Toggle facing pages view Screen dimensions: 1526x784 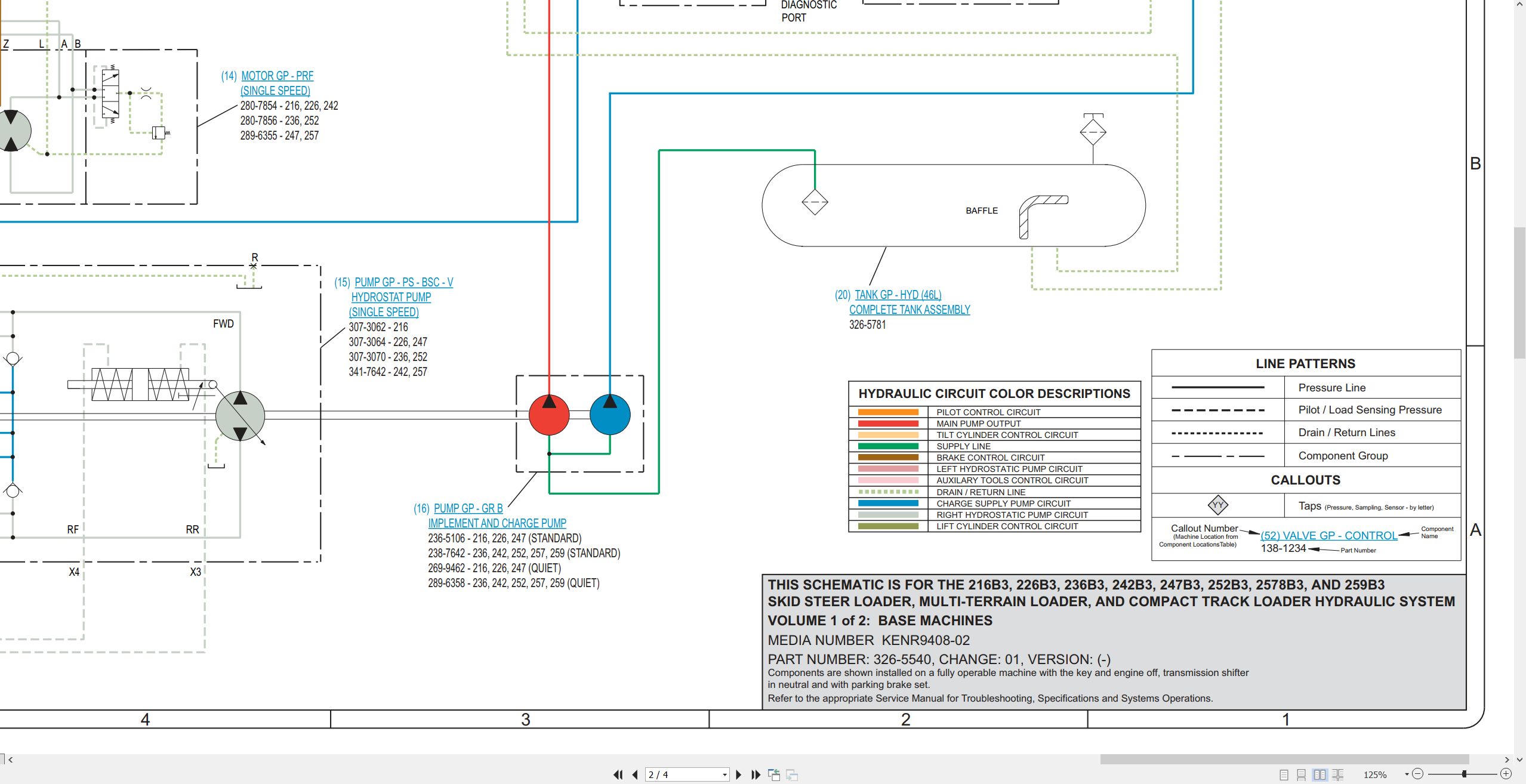point(1320,774)
